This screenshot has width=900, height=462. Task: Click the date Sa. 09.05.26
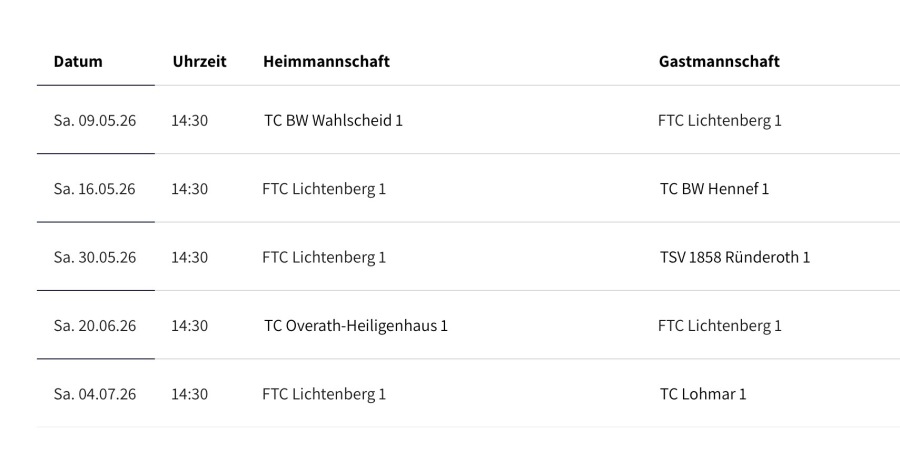(95, 120)
